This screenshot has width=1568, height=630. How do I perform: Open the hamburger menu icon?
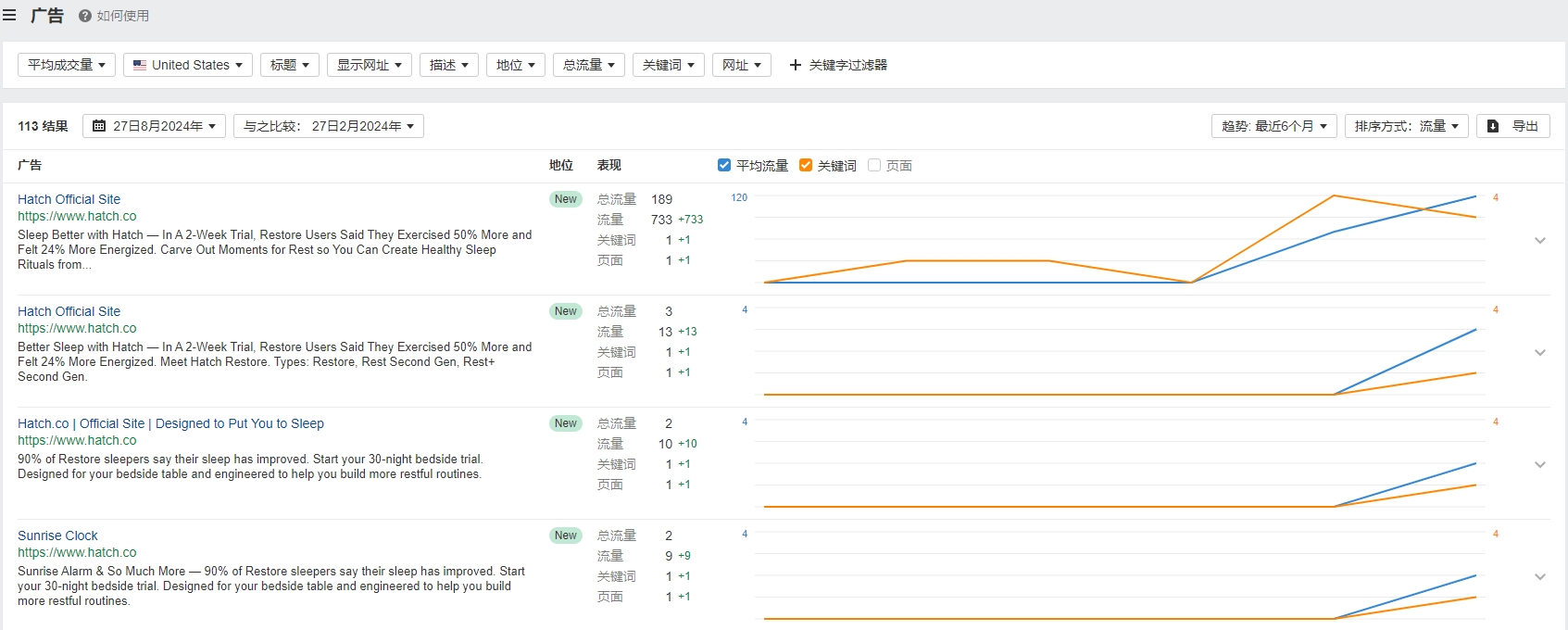9,15
